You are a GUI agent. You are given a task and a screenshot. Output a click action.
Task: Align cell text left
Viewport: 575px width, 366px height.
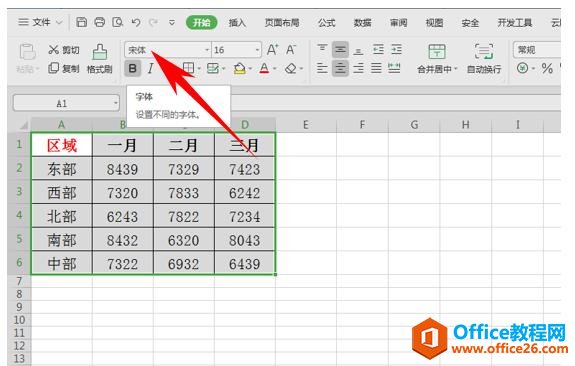[322, 68]
